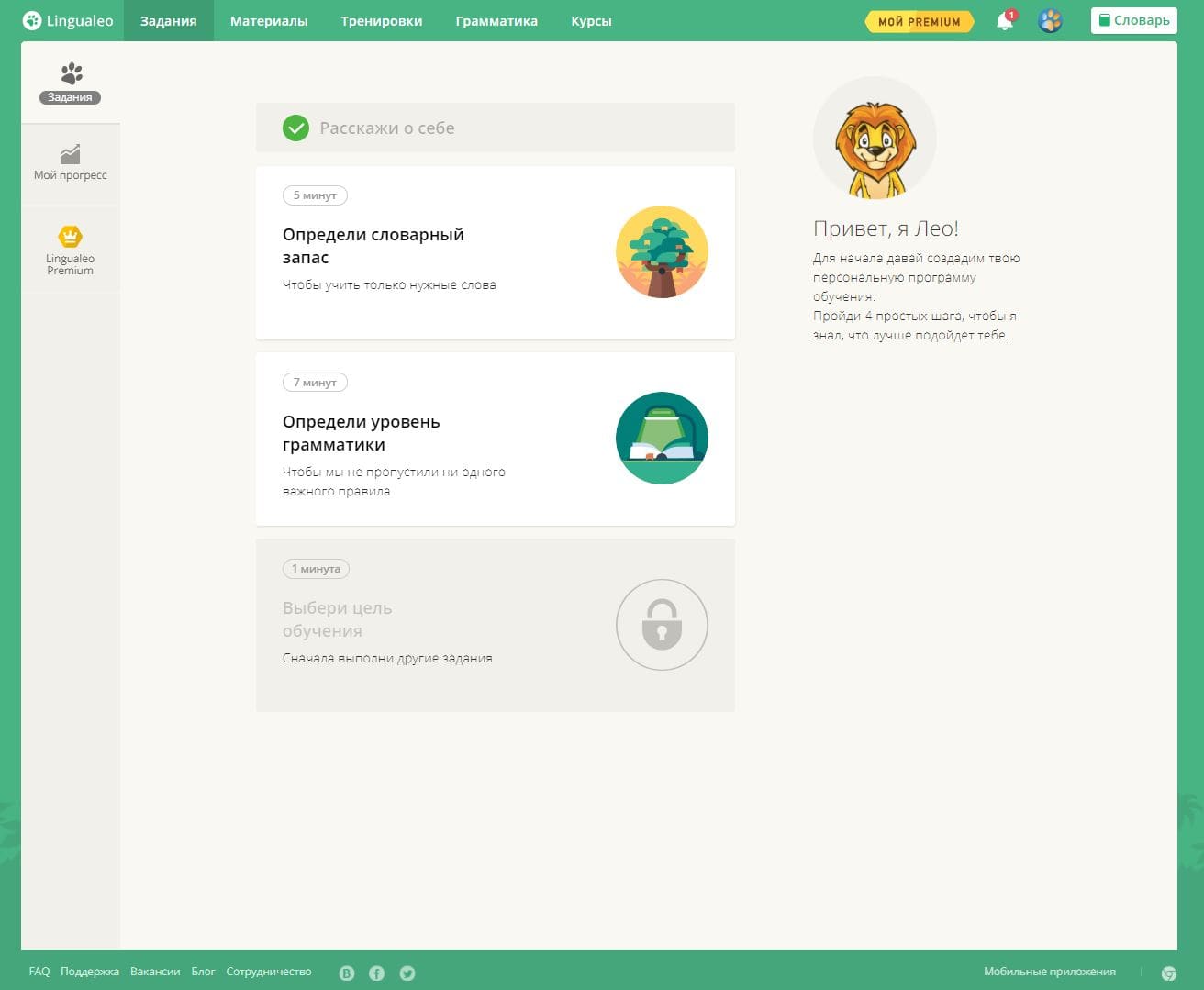Go to Тренировки section
1204x990 pixels.
coord(381,20)
